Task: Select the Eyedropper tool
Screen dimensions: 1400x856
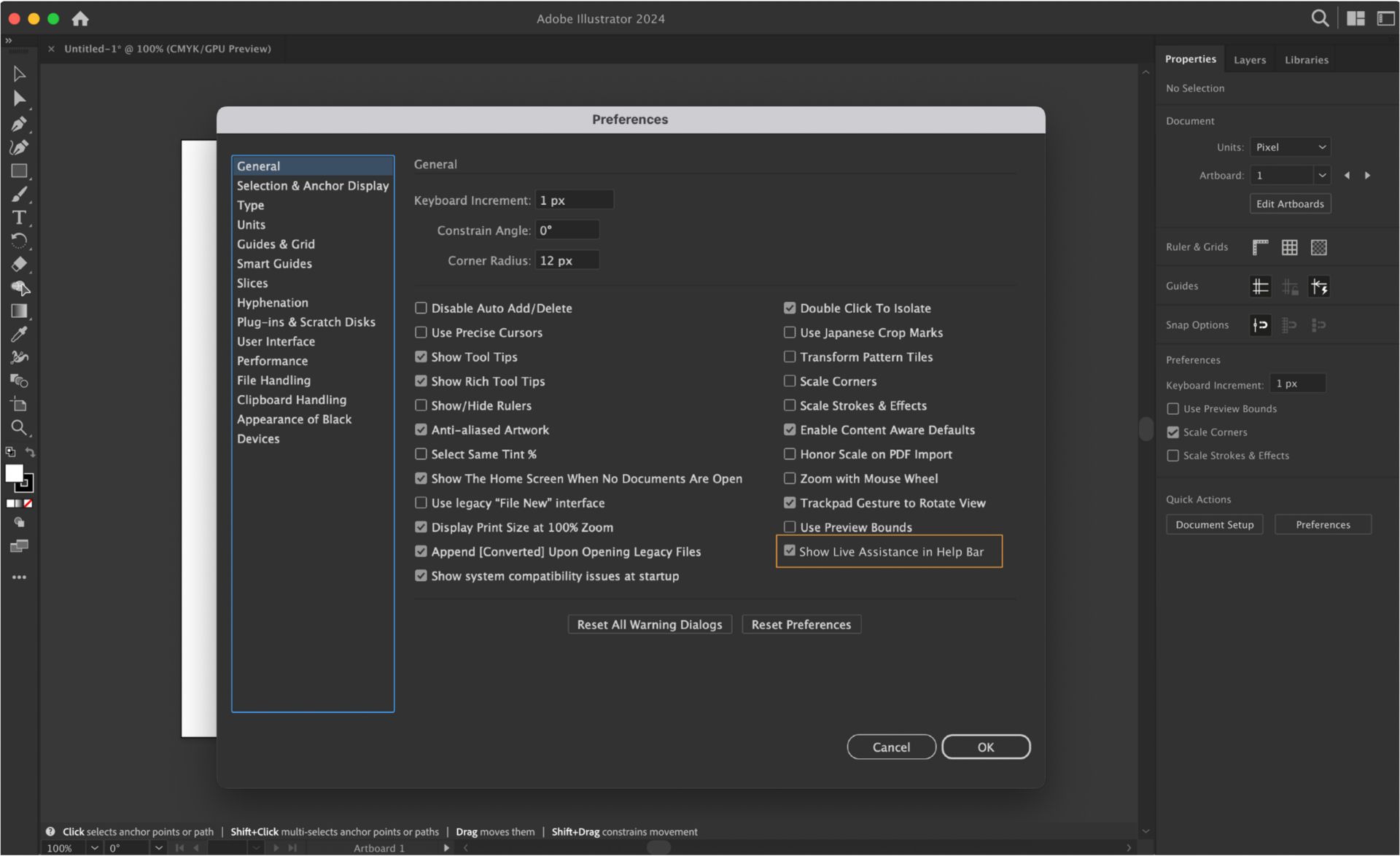Action: coord(19,334)
